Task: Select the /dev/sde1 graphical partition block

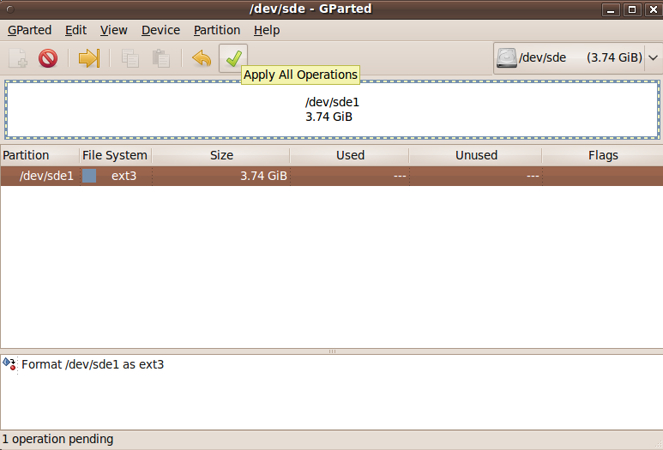Action: tap(331, 110)
